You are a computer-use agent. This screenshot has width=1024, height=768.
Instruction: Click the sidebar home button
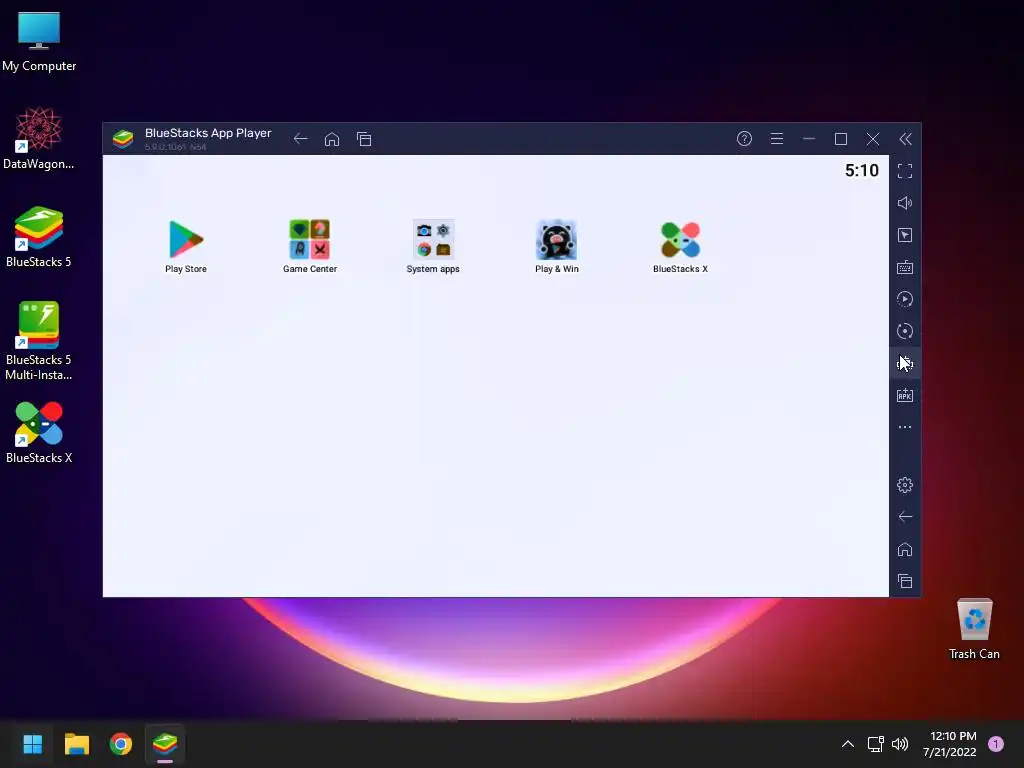(905, 549)
